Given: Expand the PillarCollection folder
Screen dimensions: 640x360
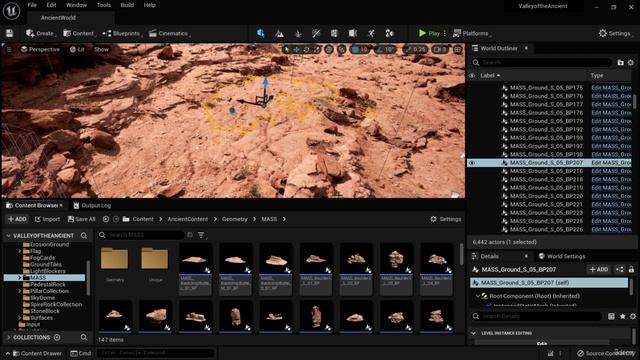Looking at the screenshot, I should [20, 291].
